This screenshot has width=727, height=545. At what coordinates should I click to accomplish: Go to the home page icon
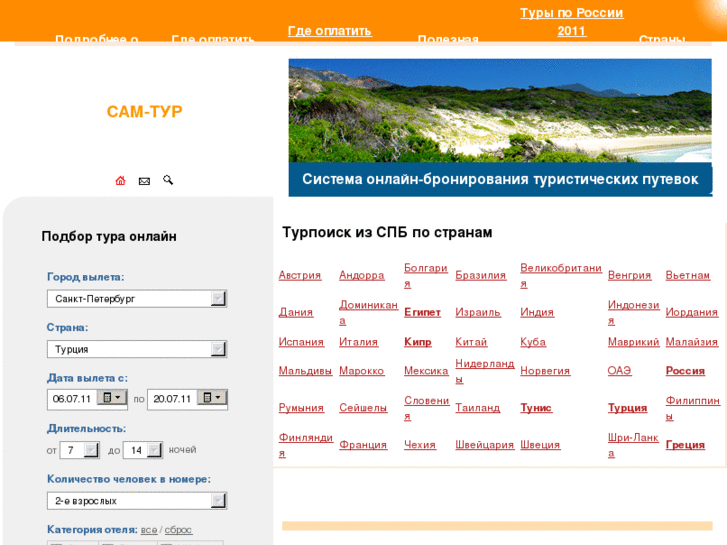tap(120, 180)
